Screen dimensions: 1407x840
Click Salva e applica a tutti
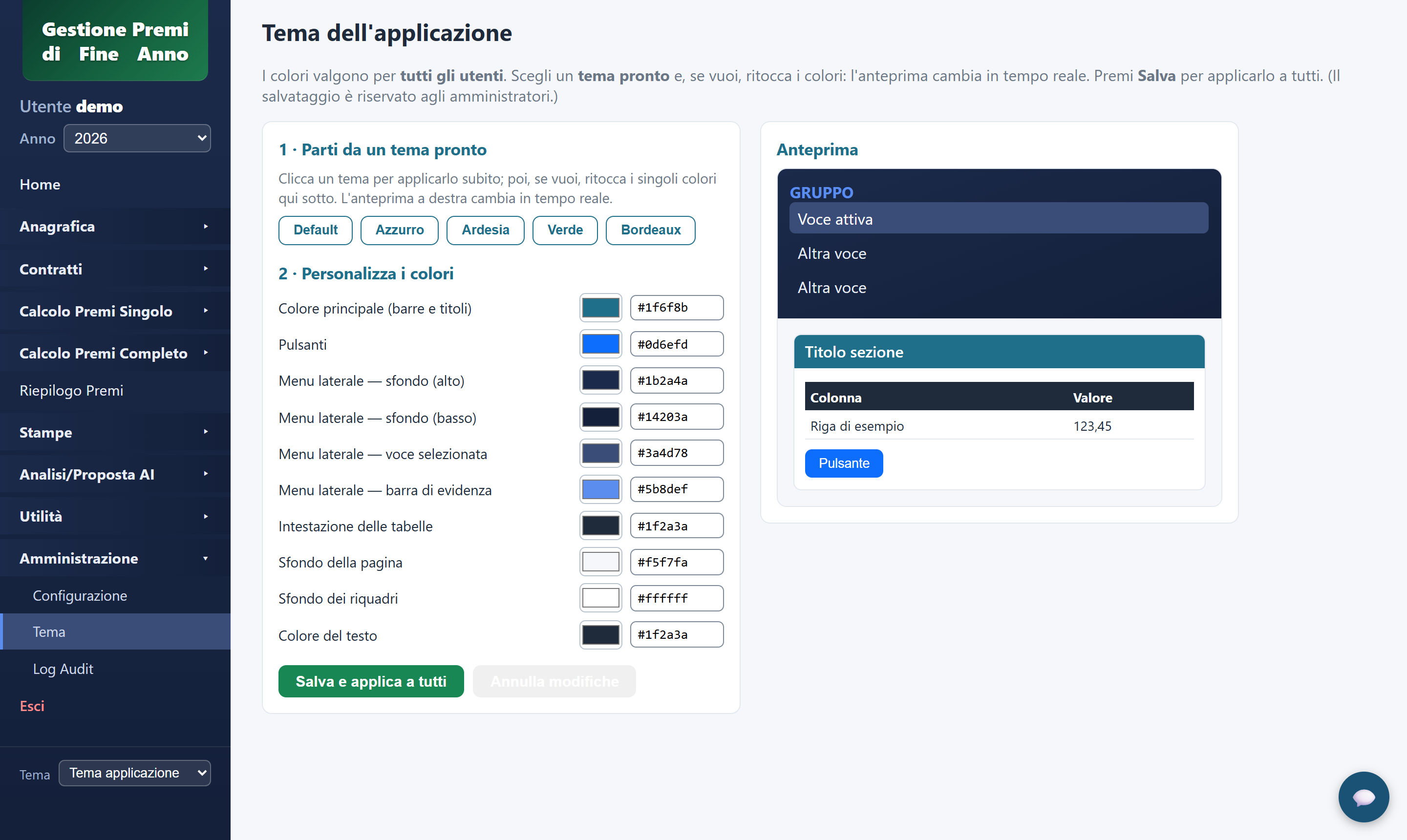pos(371,681)
